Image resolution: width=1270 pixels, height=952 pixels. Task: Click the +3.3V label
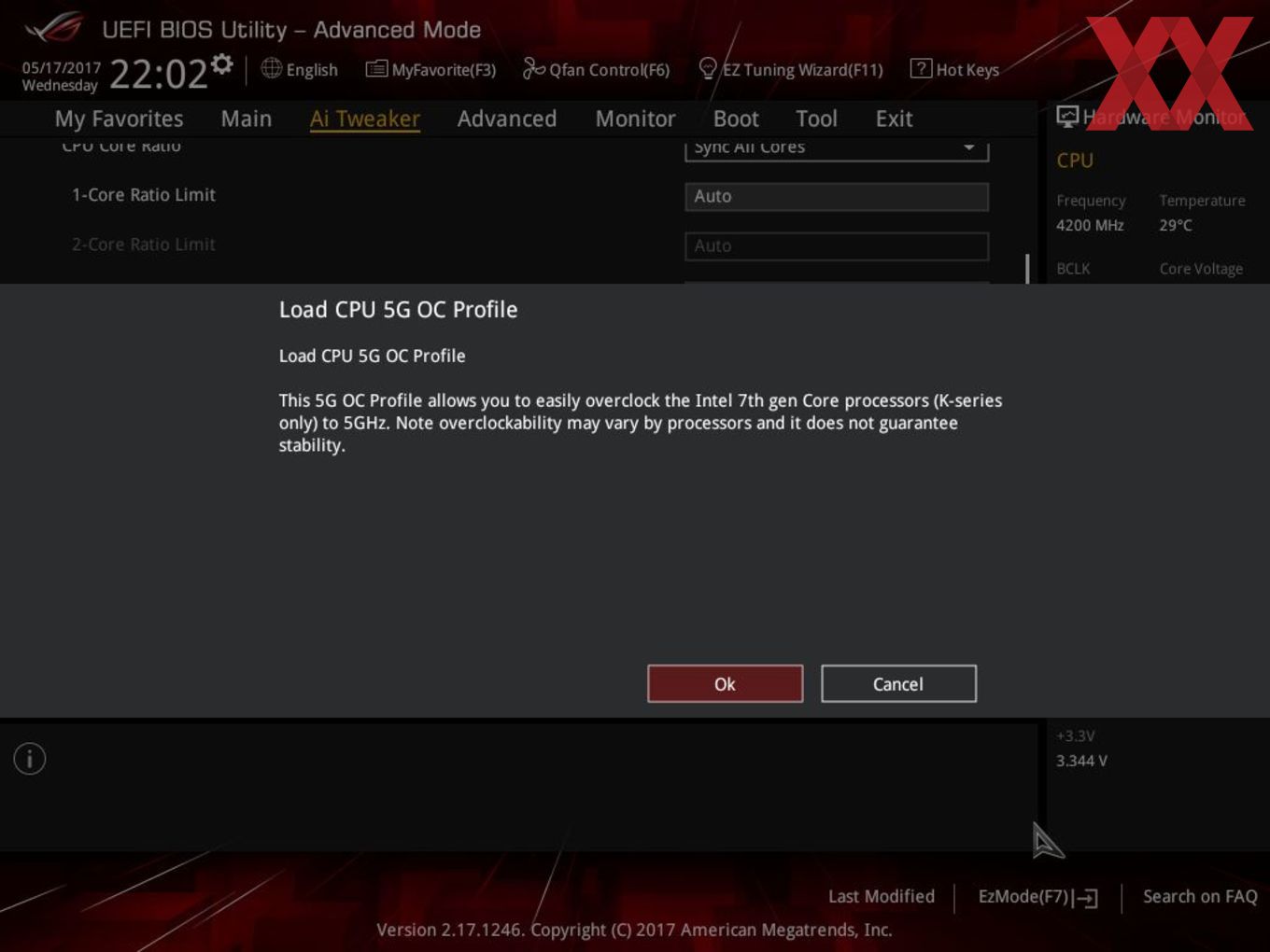pos(1076,735)
